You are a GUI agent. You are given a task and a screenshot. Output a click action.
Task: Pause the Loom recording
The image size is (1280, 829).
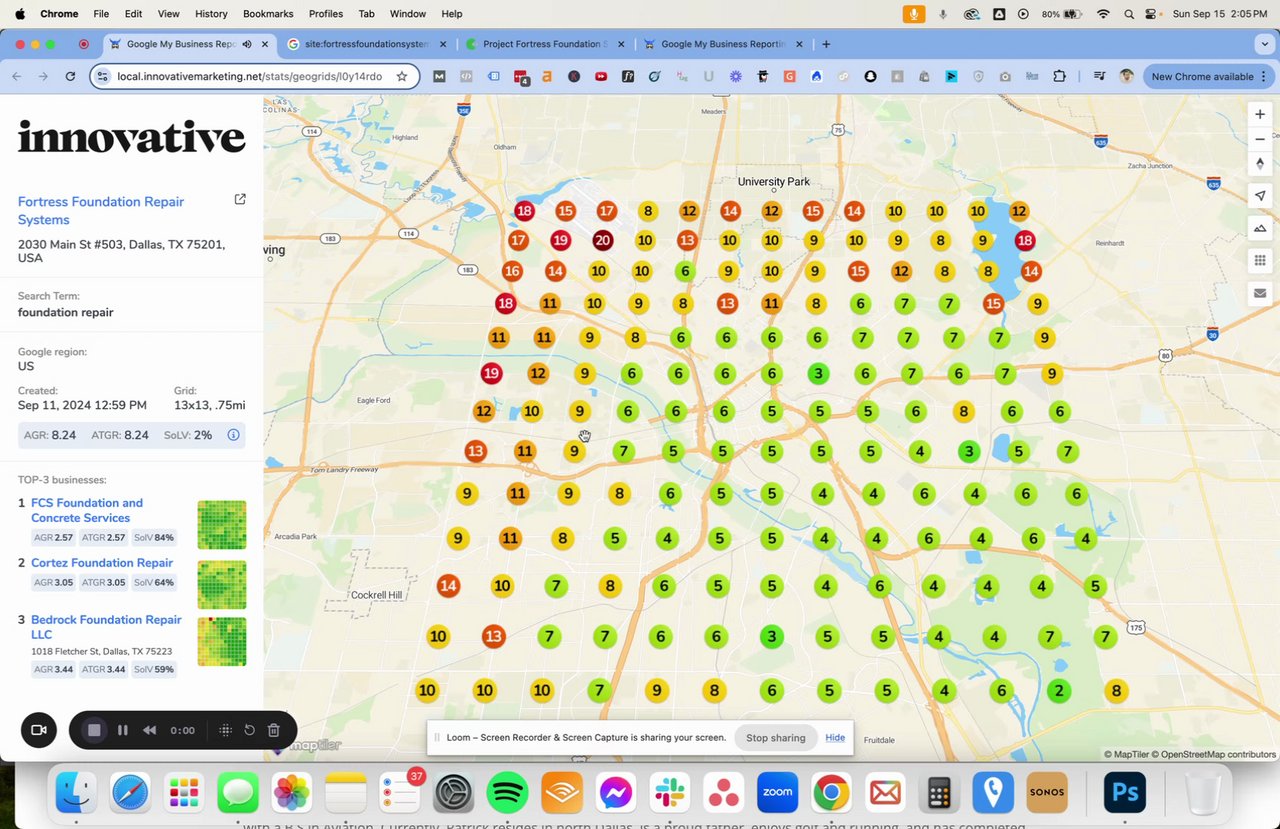pyautogui.click(x=122, y=730)
